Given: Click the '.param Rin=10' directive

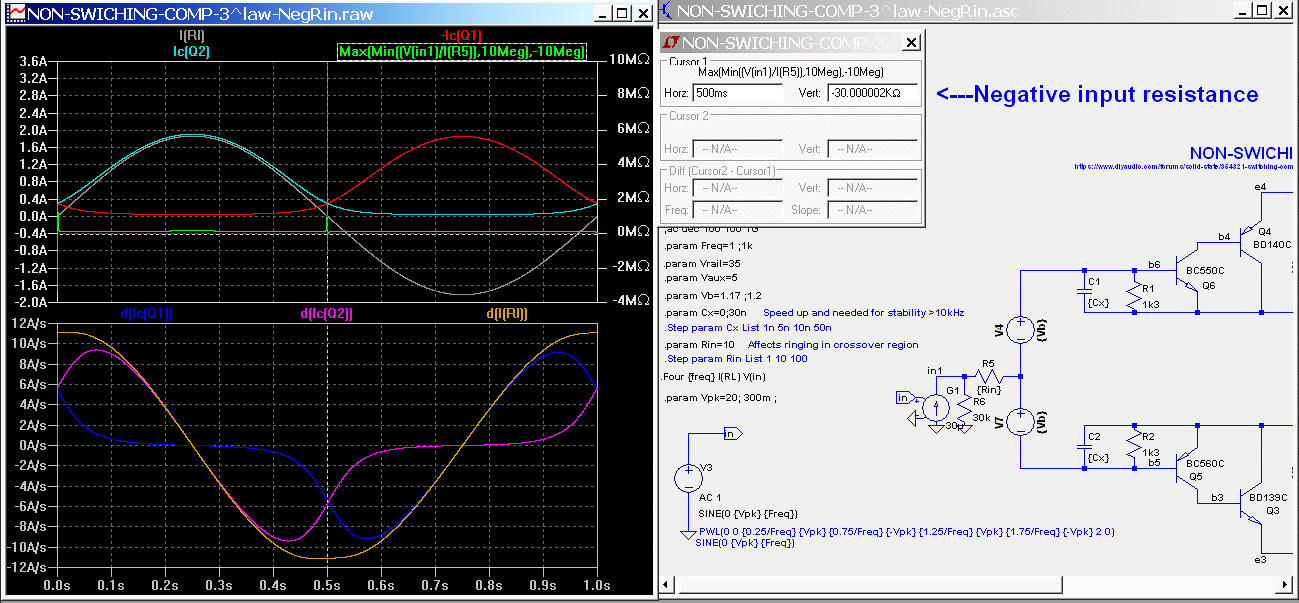Looking at the screenshot, I should tap(699, 344).
